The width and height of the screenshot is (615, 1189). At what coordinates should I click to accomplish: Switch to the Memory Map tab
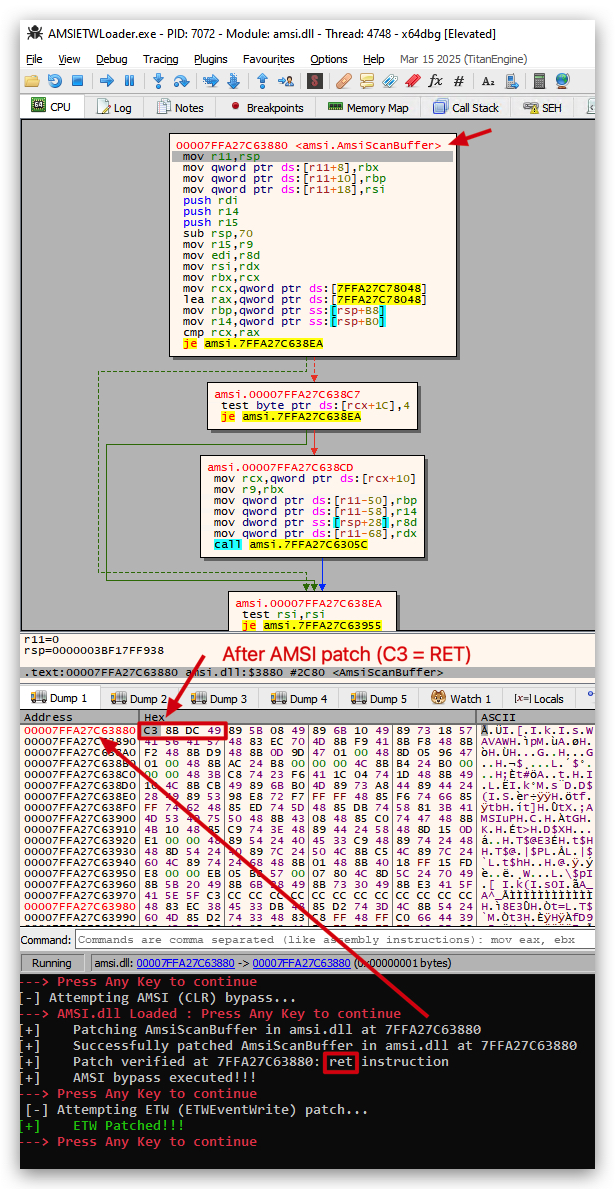pyautogui.click(x=368, y=108)
